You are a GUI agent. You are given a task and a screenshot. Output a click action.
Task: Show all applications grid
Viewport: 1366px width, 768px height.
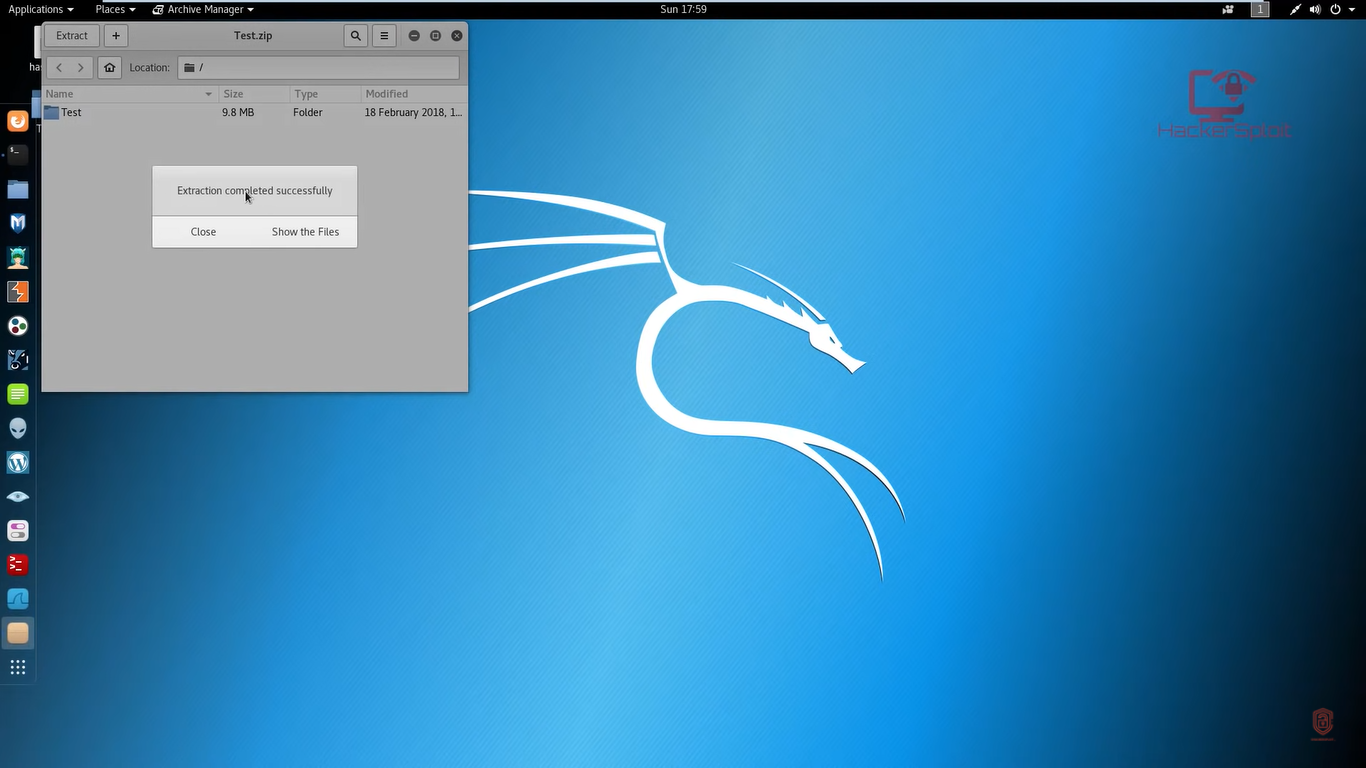18,667
